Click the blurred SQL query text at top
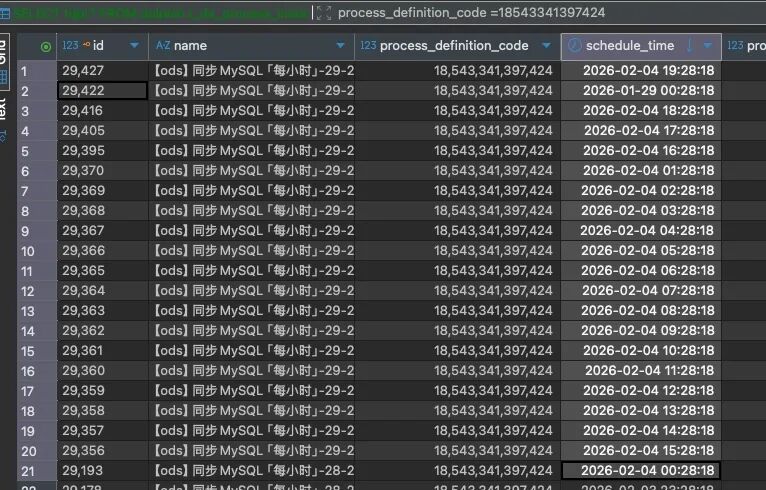The width and height of the screenshot is (766, 490). tap(161, 13)
